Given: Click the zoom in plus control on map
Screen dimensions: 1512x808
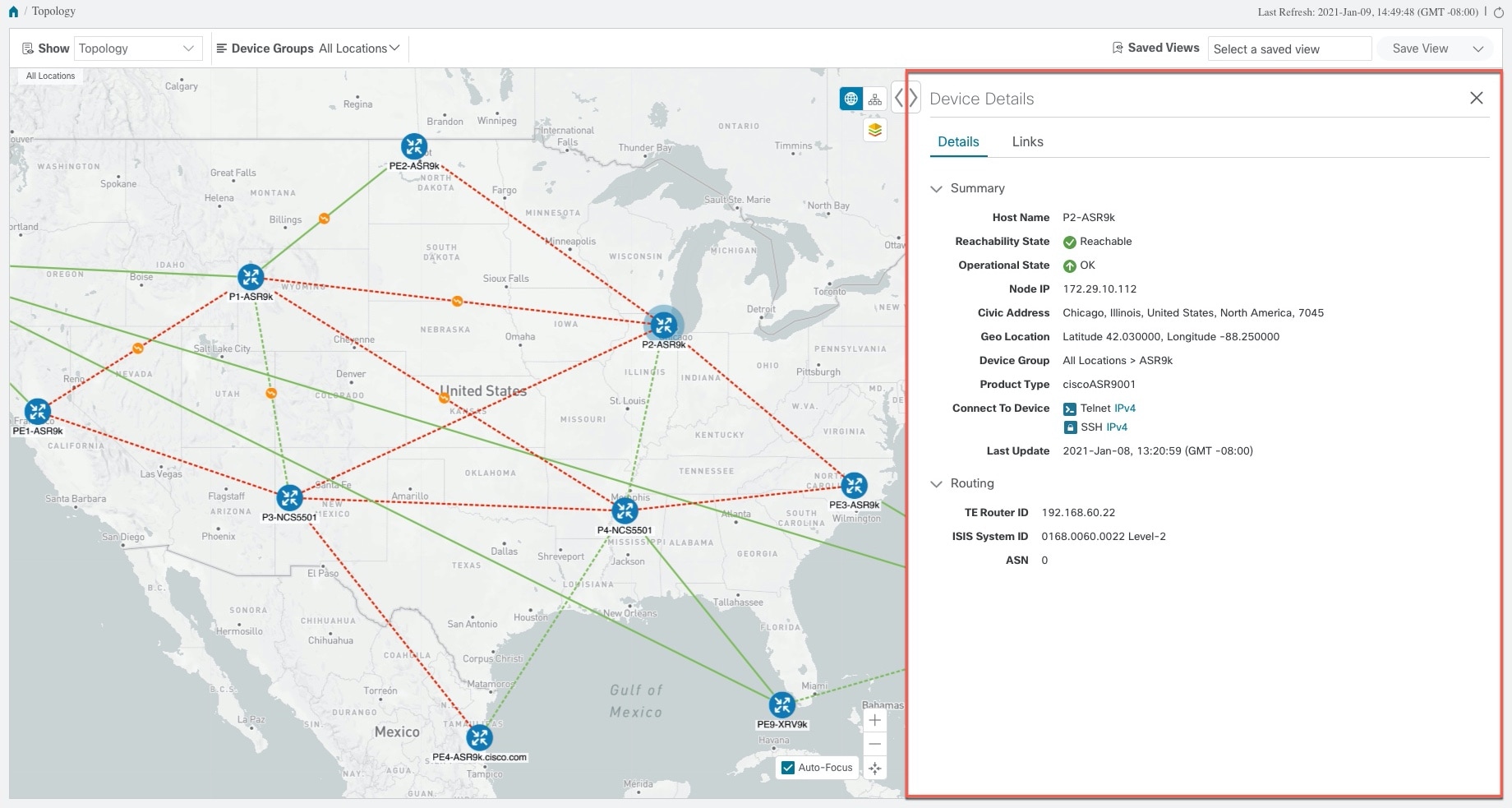Looking at the screenshot, I should (874, 720).
